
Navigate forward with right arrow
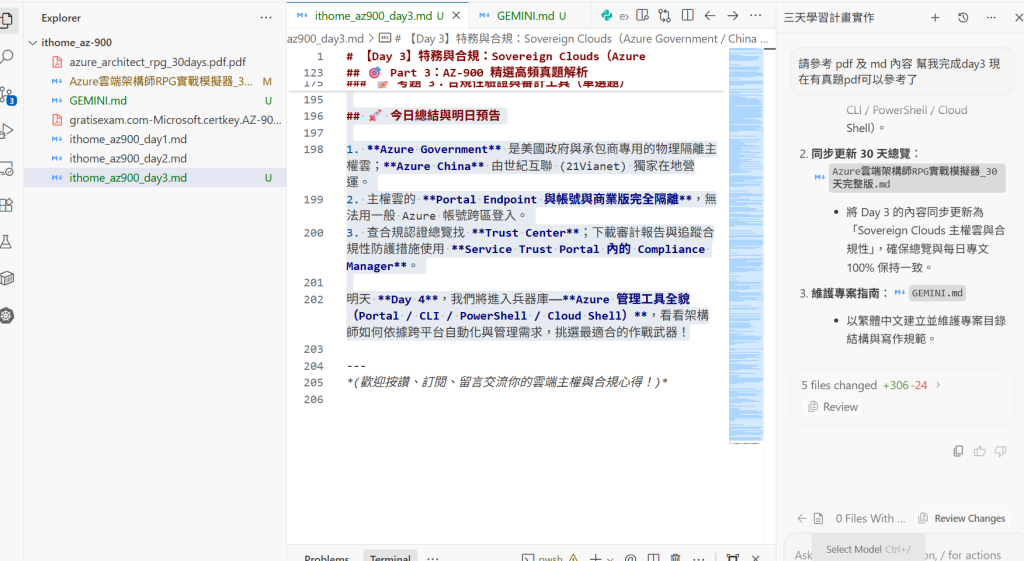(733, 16)
